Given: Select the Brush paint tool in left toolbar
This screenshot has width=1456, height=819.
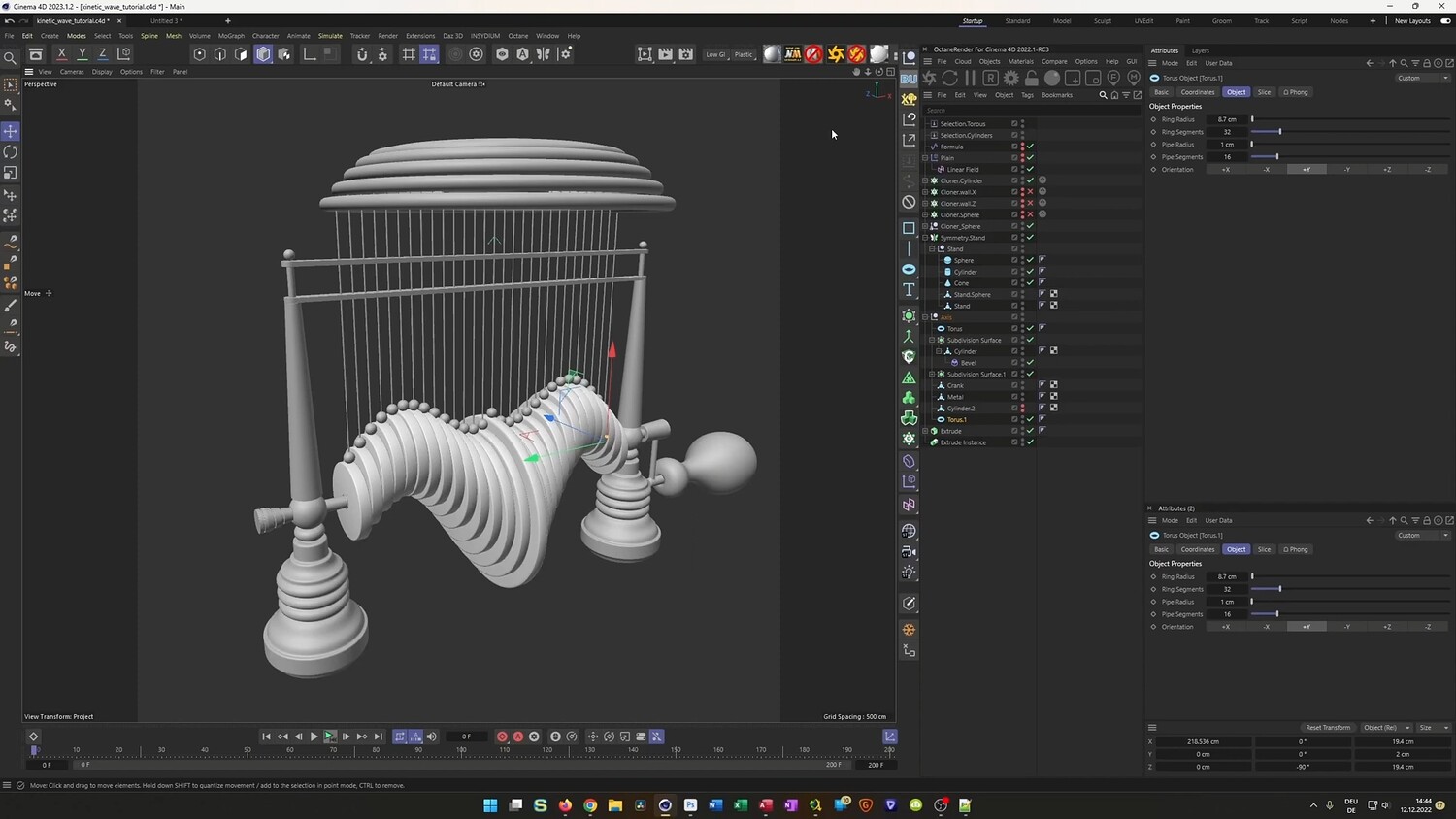Looking at the screenshot, I should click(x=11, y=306).
